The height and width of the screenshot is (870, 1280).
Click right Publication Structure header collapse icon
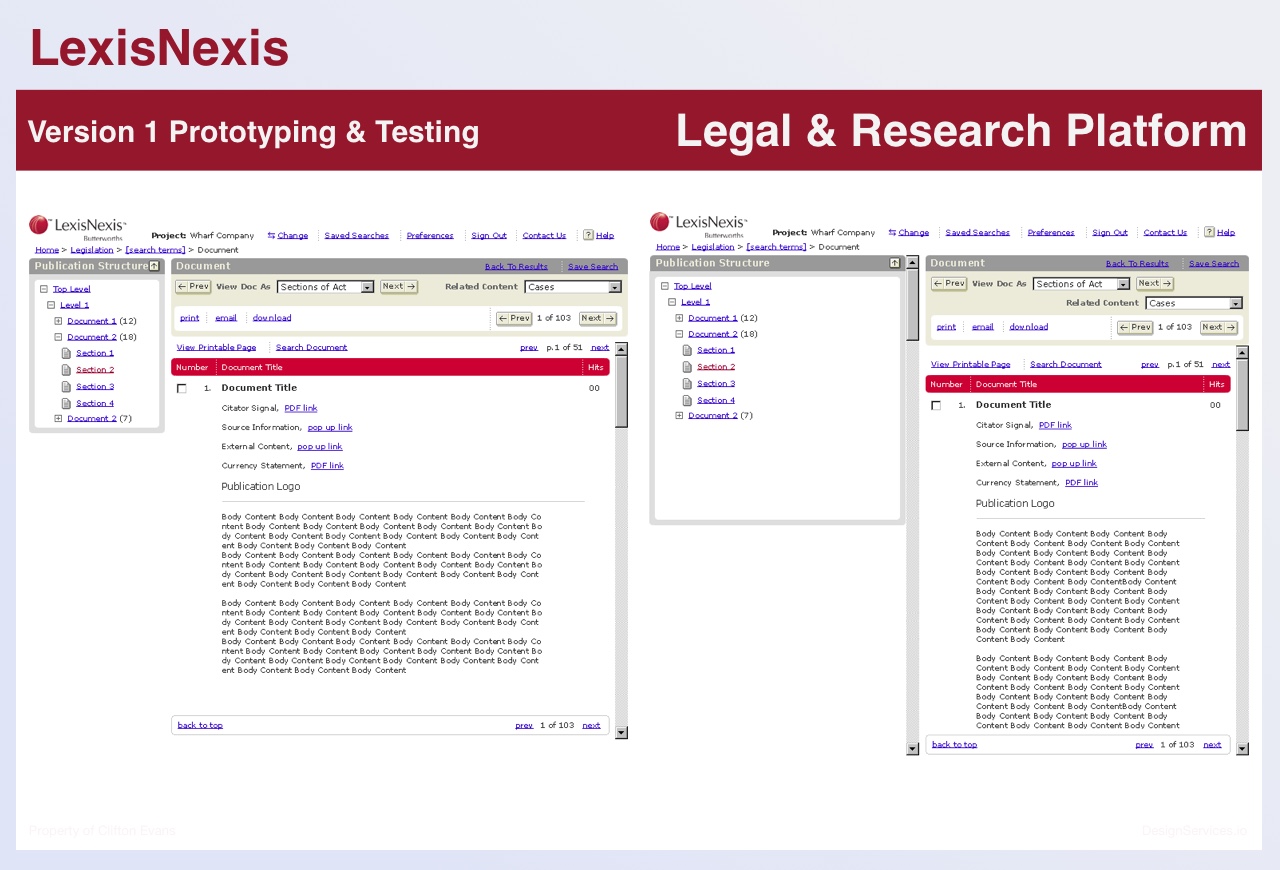coord(895,263)
